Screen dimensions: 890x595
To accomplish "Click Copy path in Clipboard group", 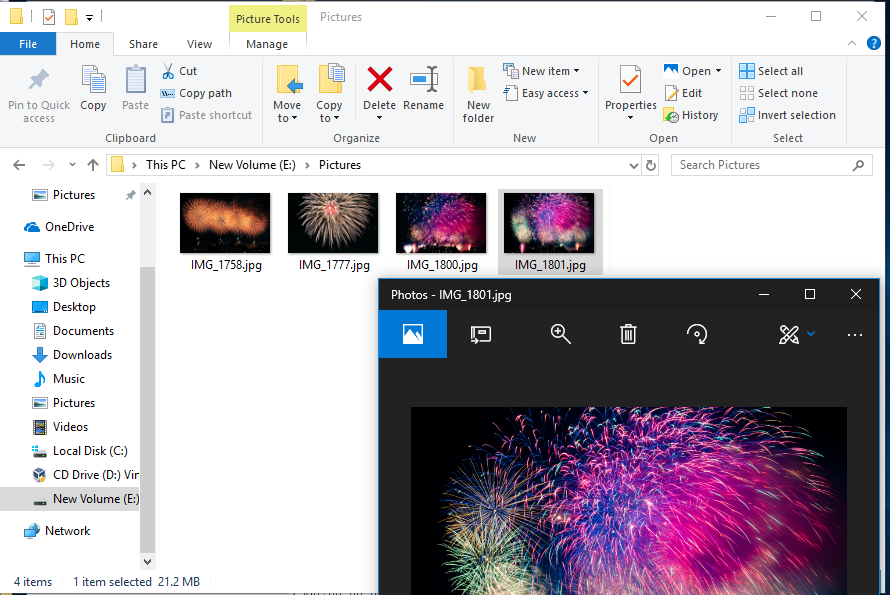I will point(196,93).
